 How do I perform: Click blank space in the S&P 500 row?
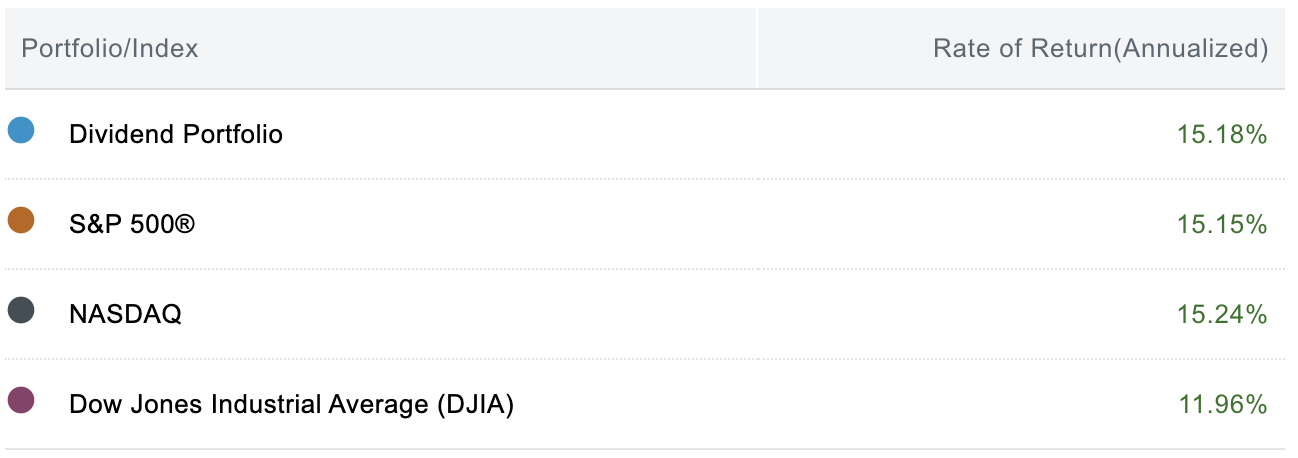[x=700, y=224]
